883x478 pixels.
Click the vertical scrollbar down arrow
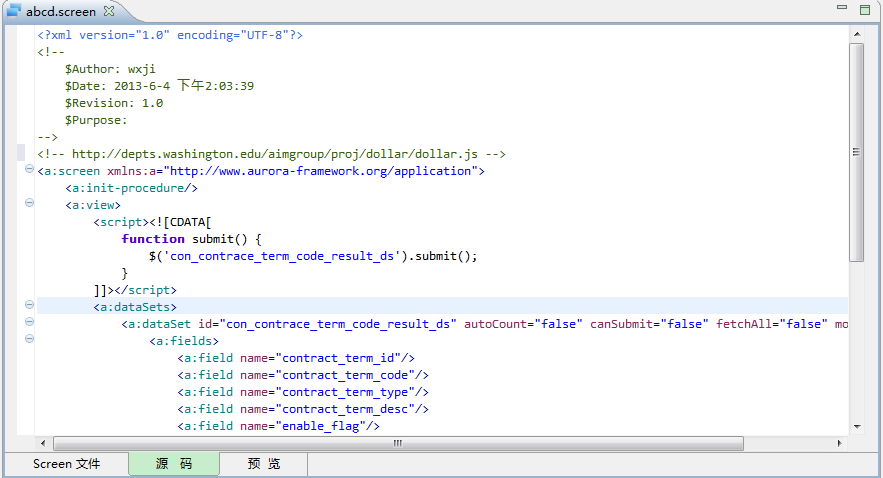point(856,426)
